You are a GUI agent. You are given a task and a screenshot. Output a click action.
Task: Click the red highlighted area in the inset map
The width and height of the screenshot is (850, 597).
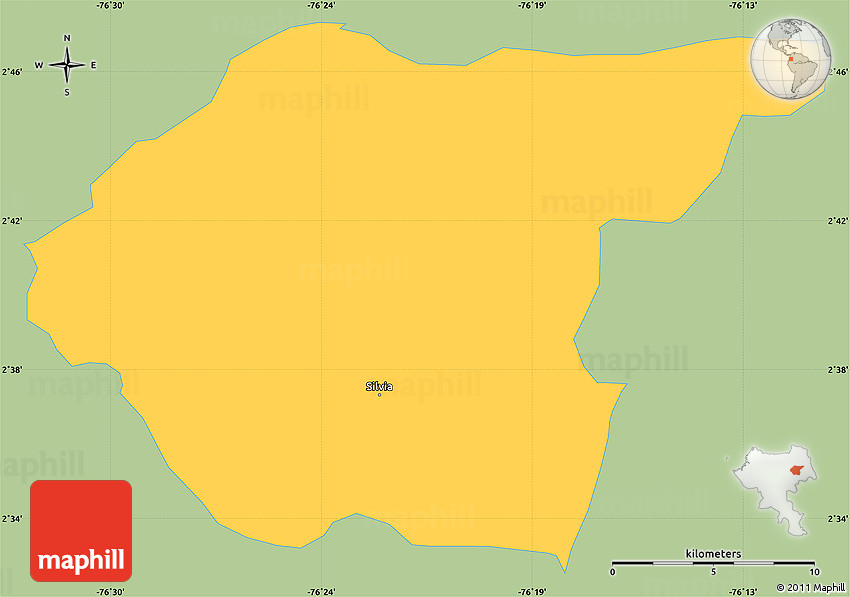click(796, 470)
